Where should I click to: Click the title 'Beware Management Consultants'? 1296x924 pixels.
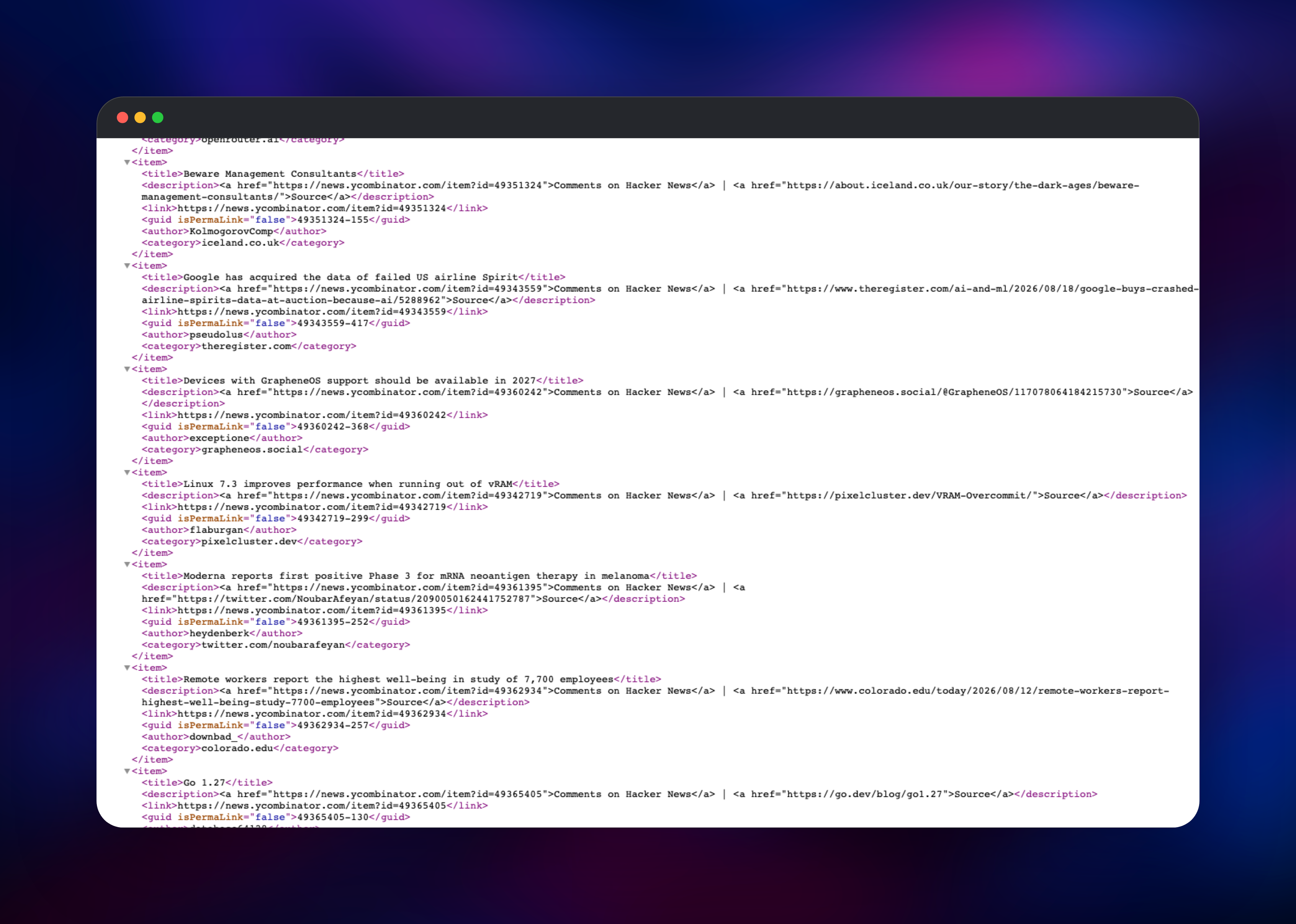pos(270,174)
